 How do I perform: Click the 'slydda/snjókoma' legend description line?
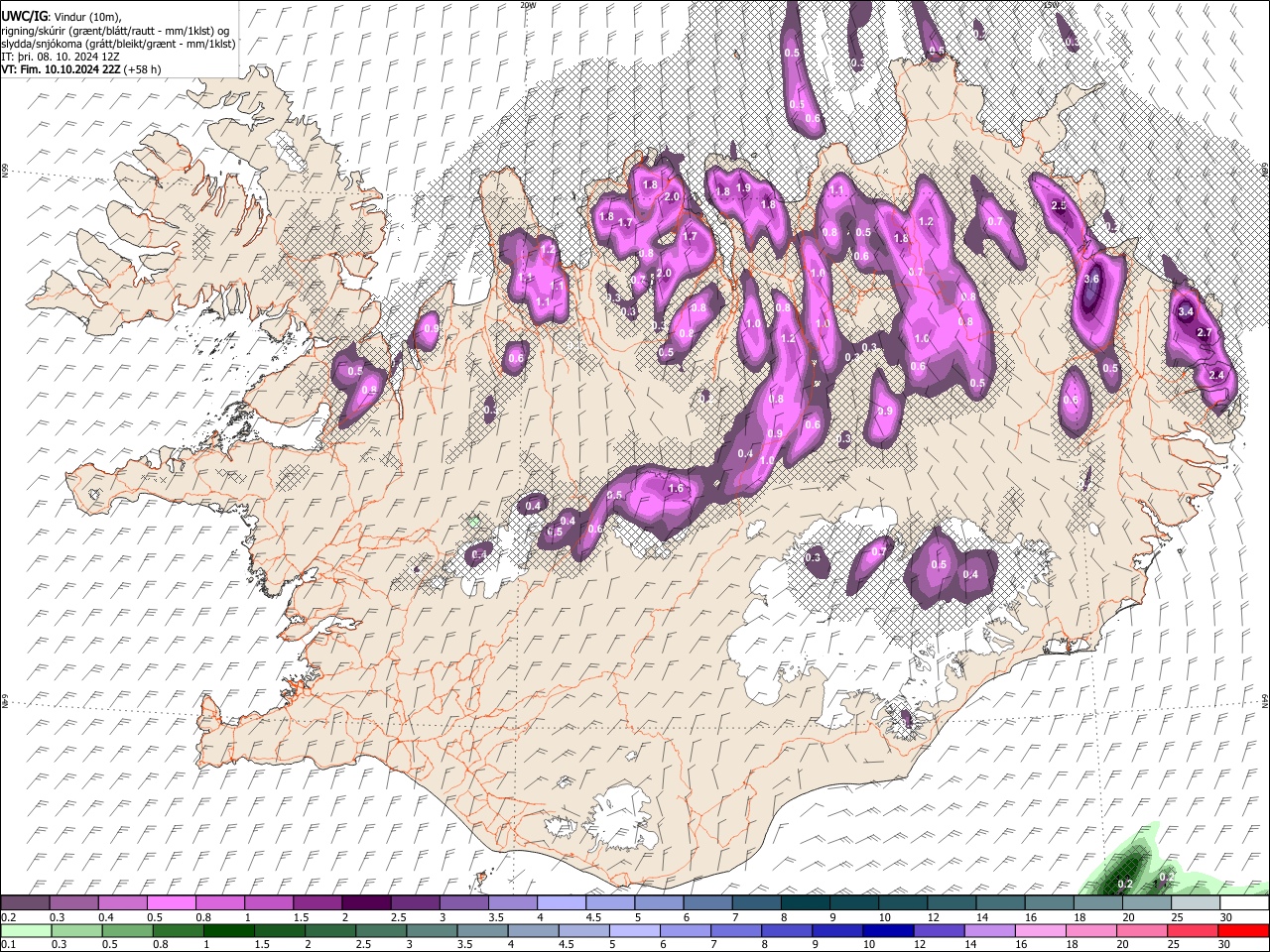tap(118, 44)
